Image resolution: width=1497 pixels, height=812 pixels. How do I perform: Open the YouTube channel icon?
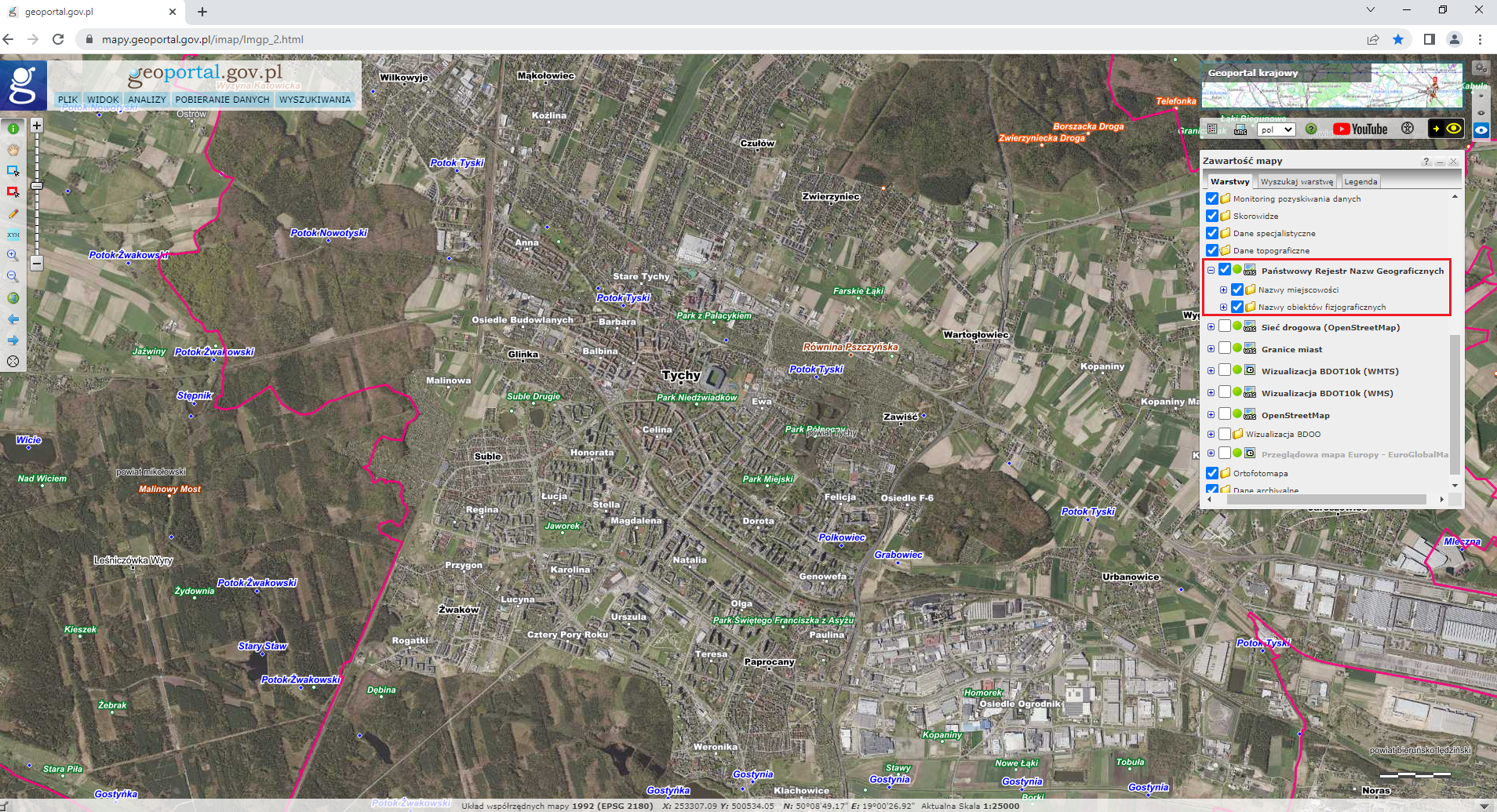1360,129
